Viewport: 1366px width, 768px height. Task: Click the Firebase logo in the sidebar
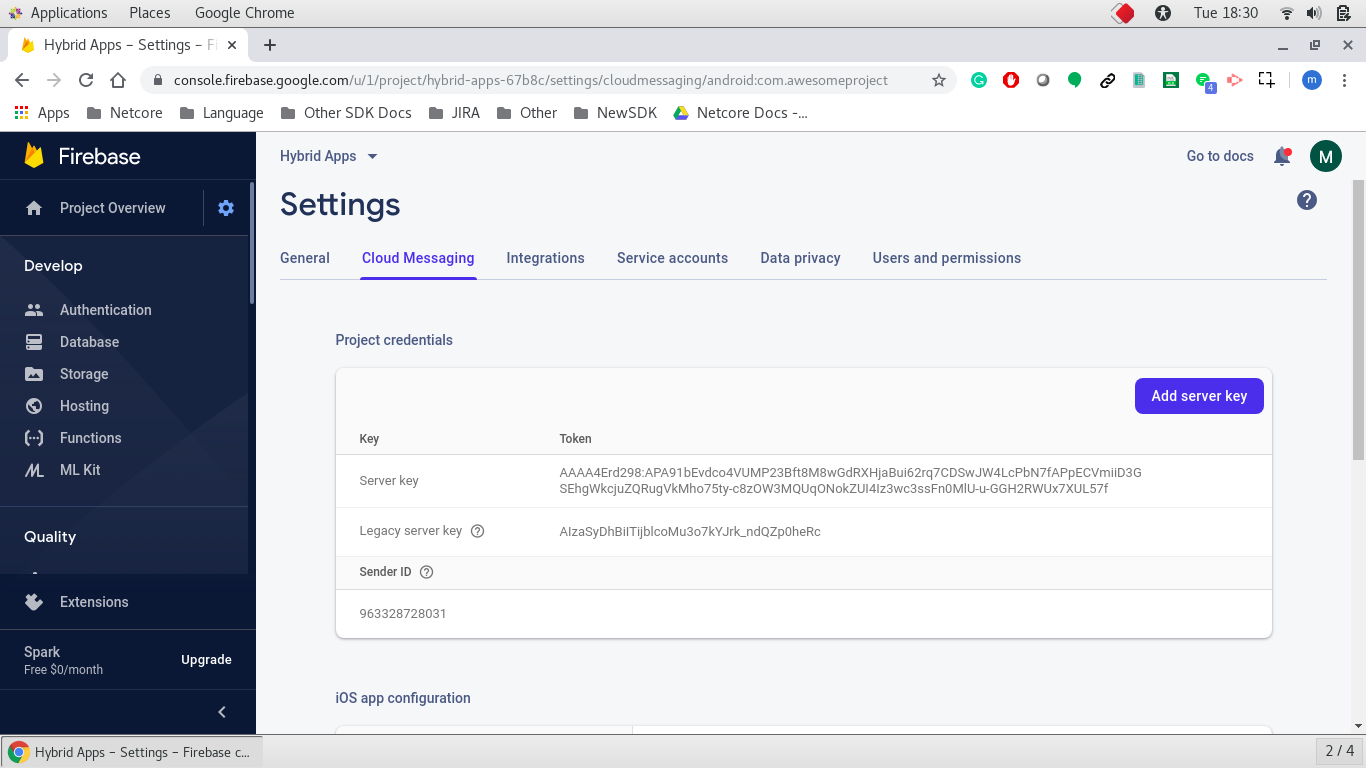click(x=83, y=156)
